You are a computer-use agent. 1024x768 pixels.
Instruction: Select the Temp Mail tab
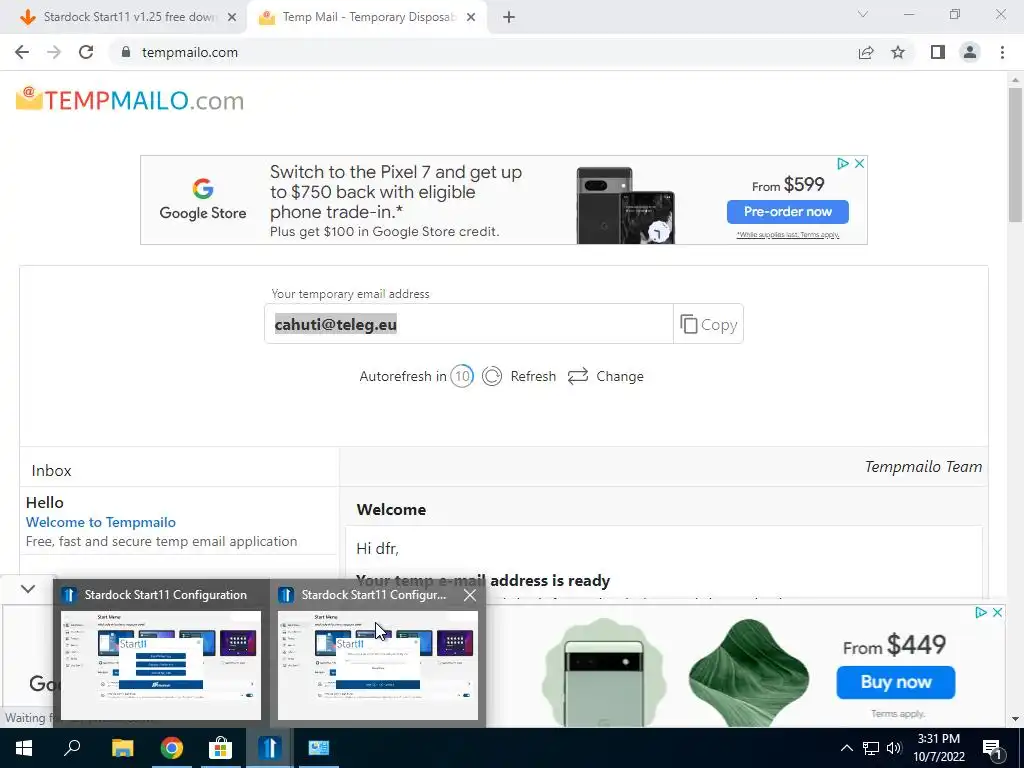click(x=368, y=17)
